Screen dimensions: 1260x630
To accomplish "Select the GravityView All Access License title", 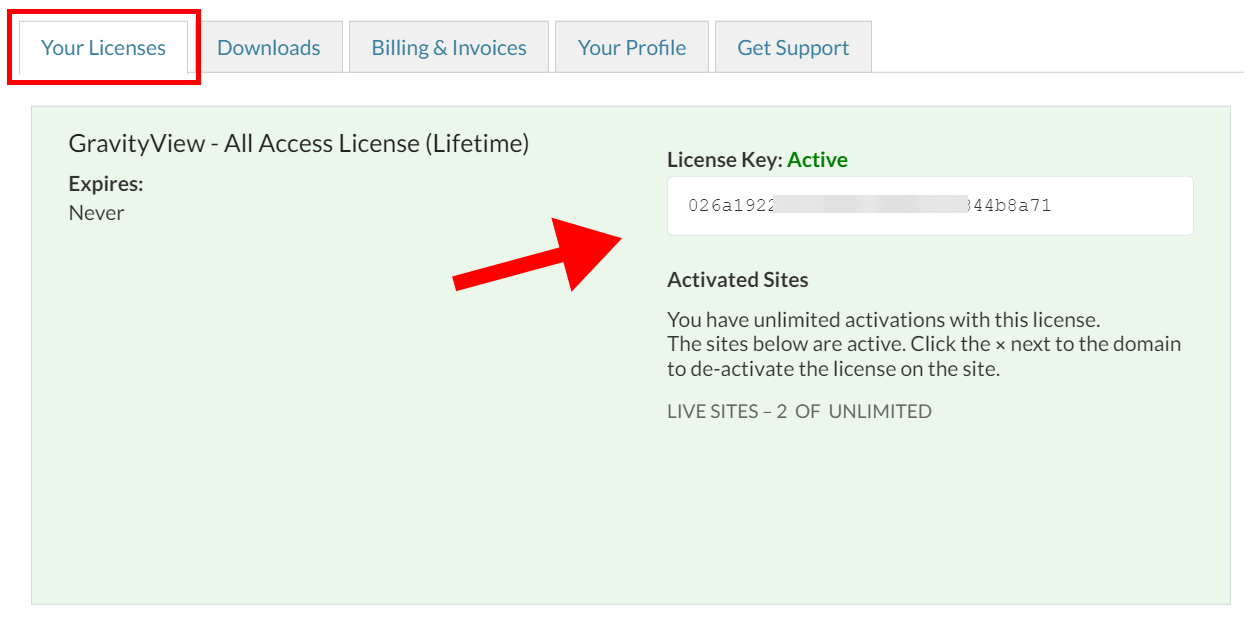I will coord(299,143).
